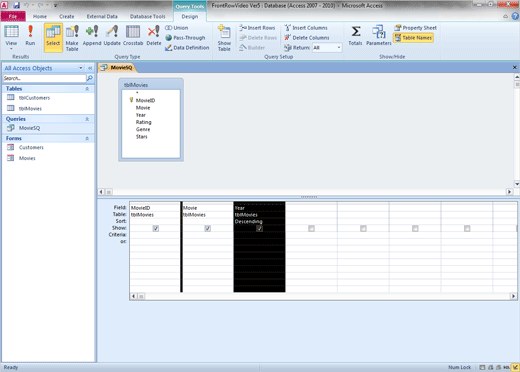The image size is (520, 372).
Task: Open the Show Table dialog
Action: 224,38
